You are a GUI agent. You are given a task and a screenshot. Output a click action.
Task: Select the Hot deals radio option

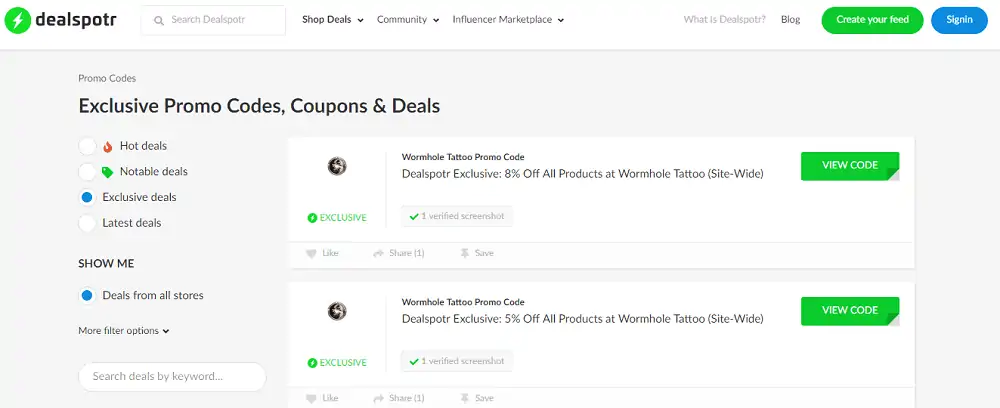click(87, 146)
